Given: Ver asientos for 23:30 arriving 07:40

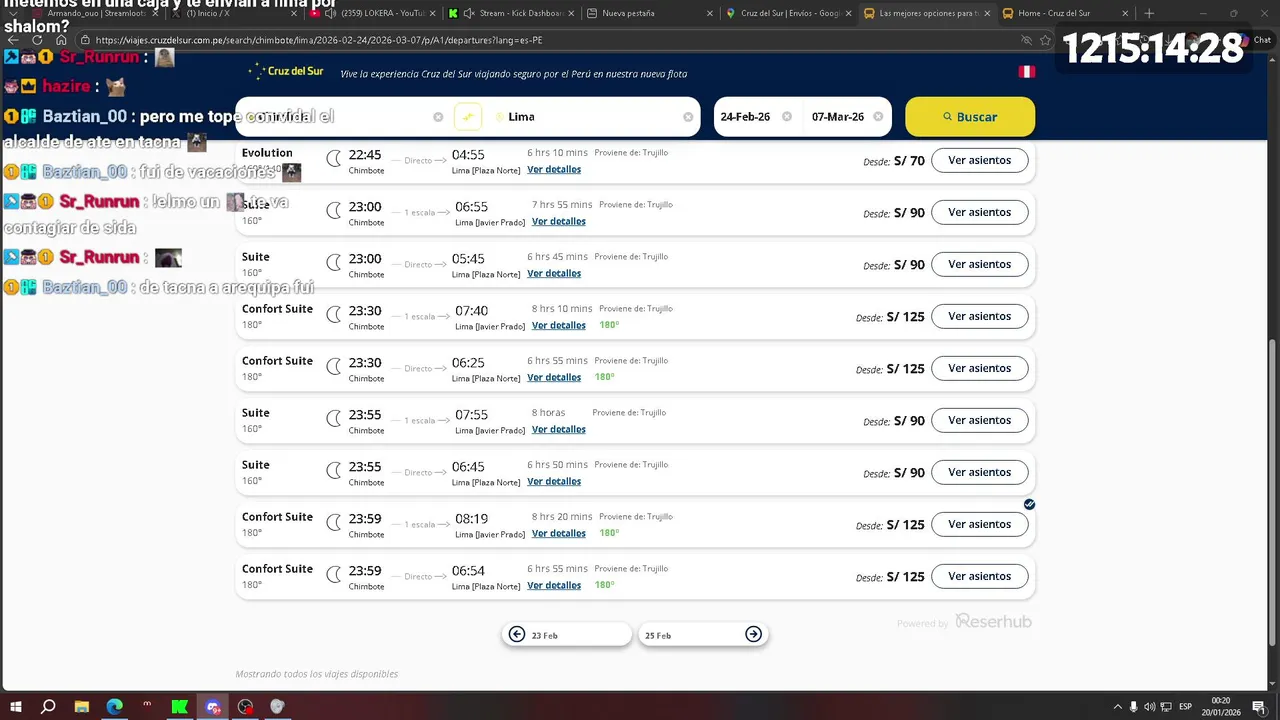Looking at the screenshot, I should pyautogui.click(x=979, y=316).
